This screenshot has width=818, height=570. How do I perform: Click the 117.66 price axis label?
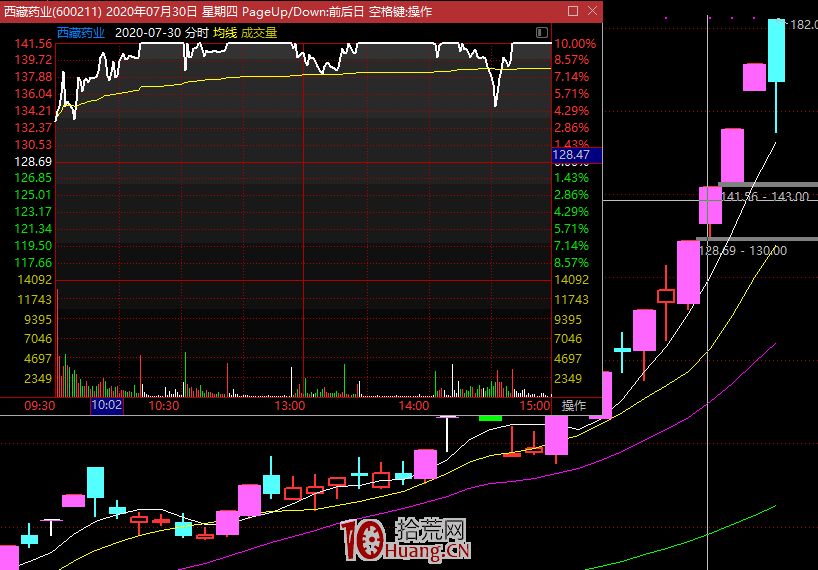coord(33,263)
